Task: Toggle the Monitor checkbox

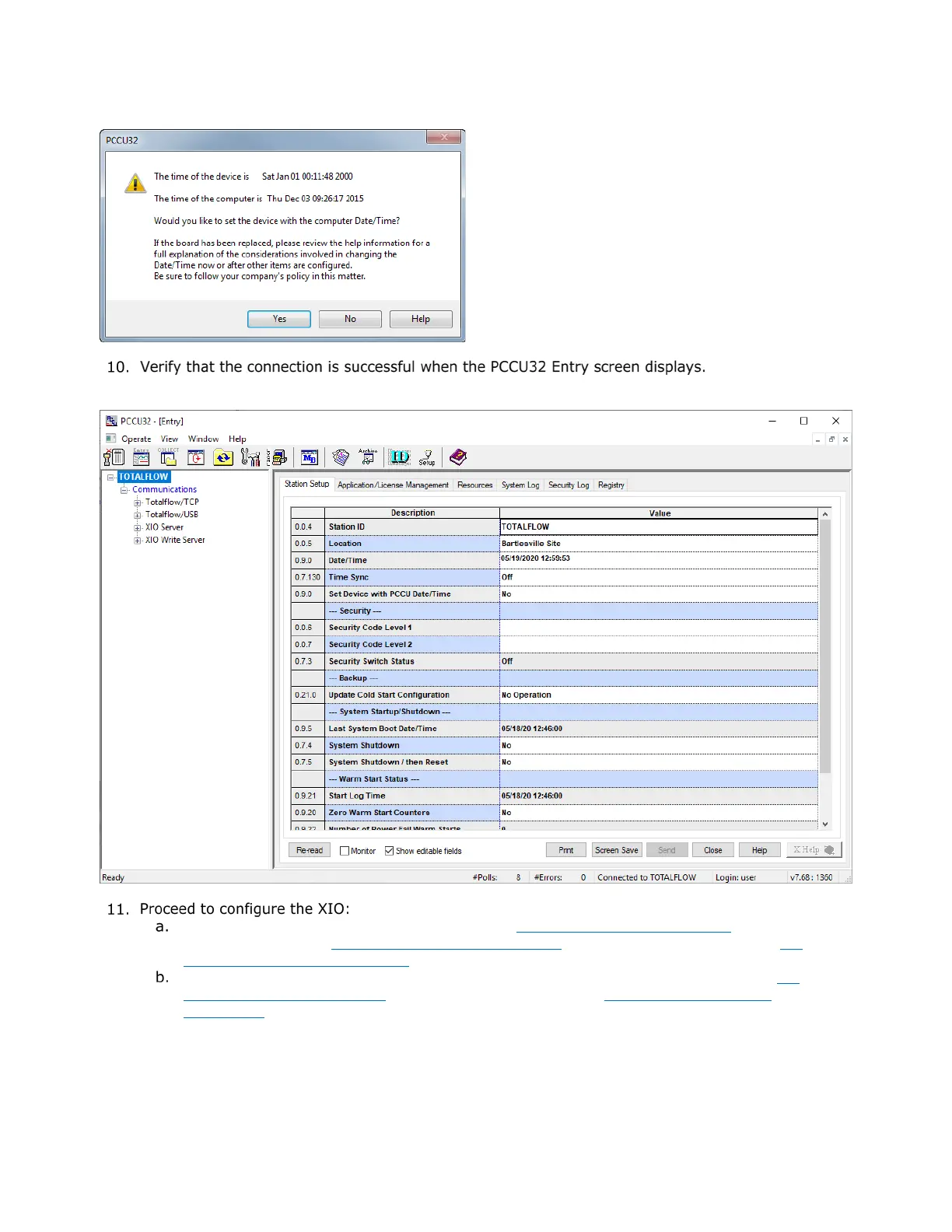Action: coord(345,851)
